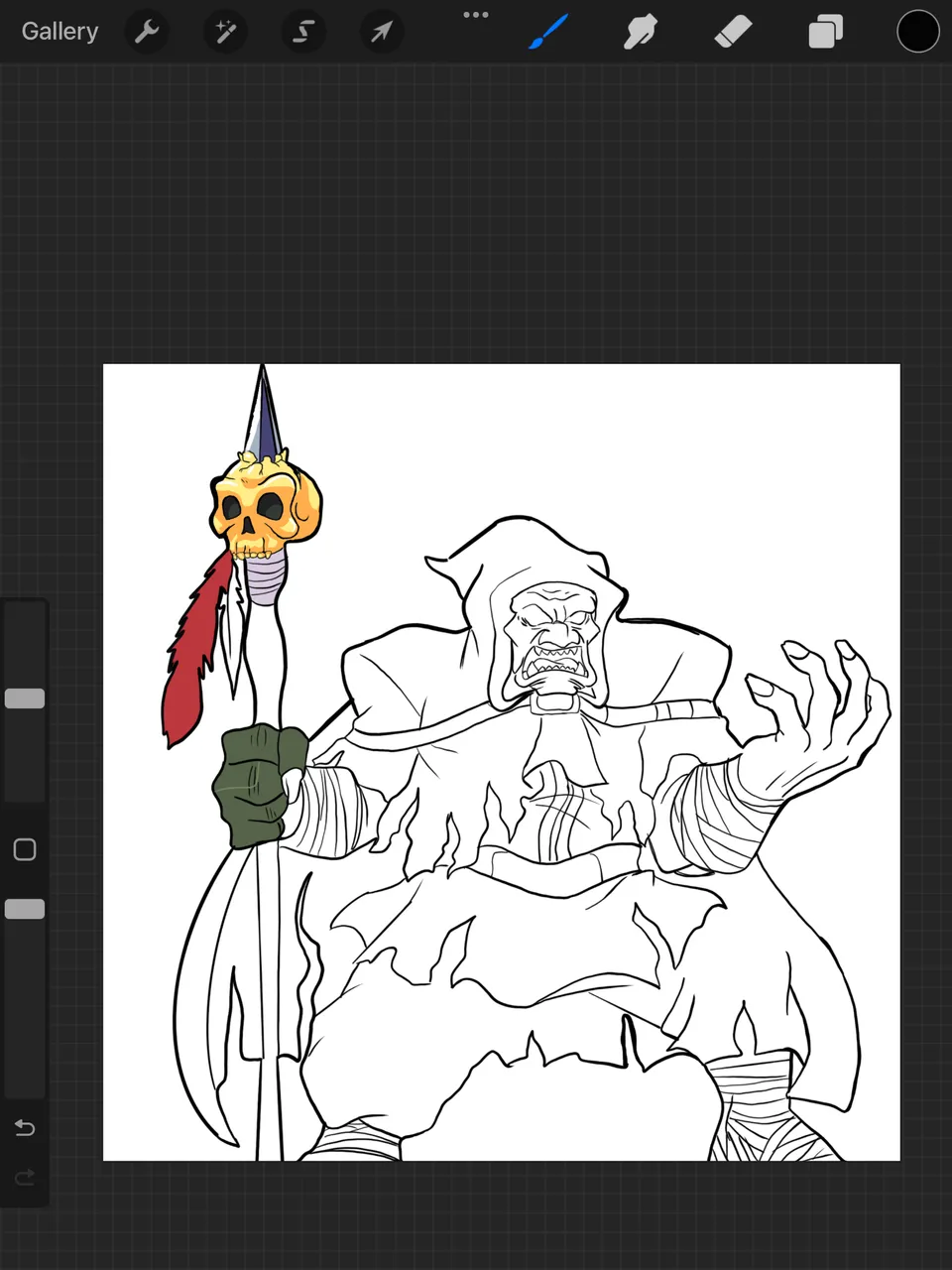The width and height of the screenshot is (952, 1270).
Task: Open the Actions wrench menu
Action: pos(147,33)
